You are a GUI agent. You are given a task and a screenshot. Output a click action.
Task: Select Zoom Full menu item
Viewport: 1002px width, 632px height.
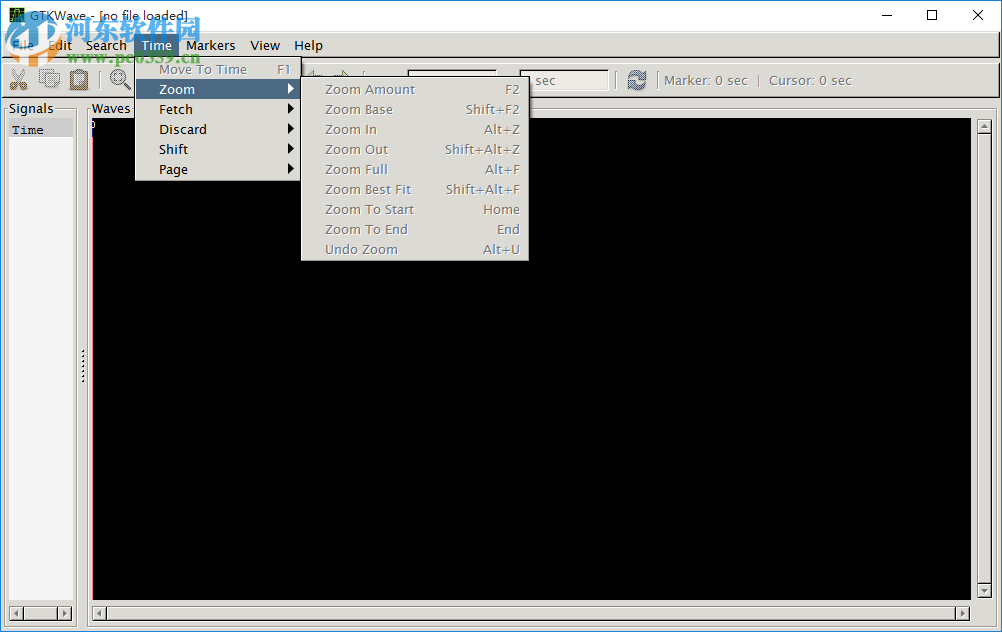[415, 169]
